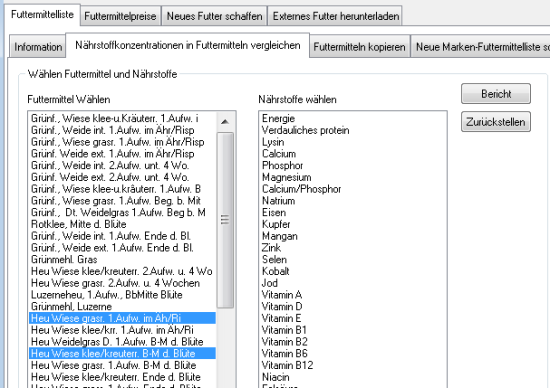Switch to the Information sub-tab
Viewport: 550px width, 388px height.
coord(38,47)
